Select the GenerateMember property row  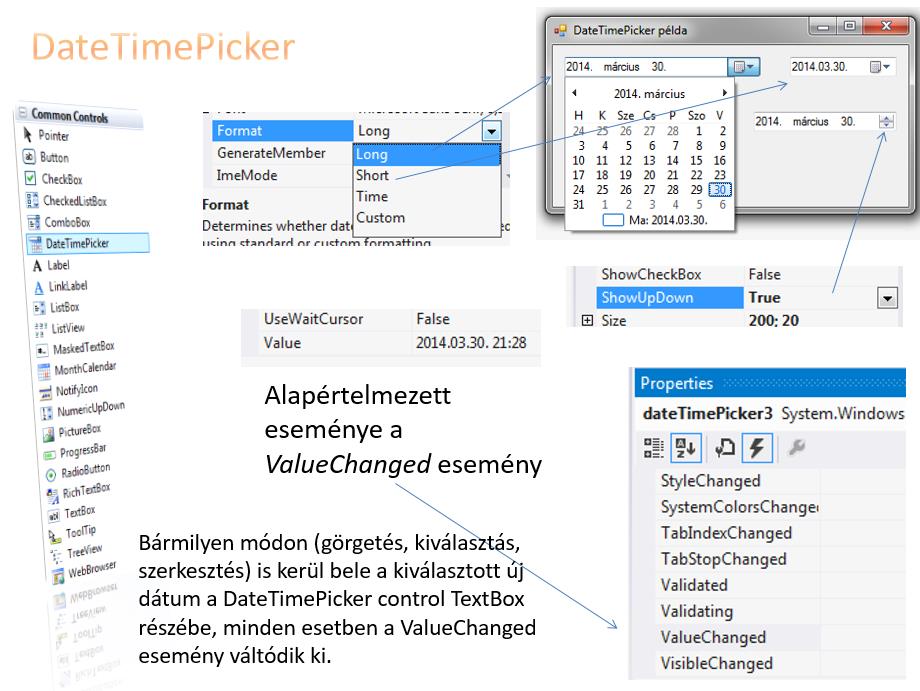click(x=282, y=153)
